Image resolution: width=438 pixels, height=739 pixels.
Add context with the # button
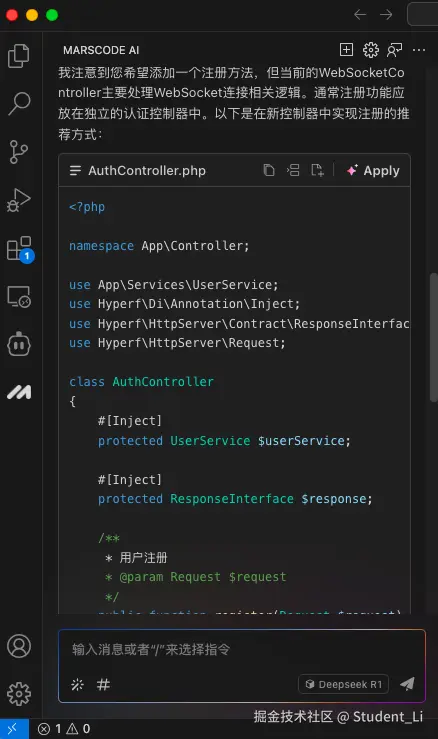pos(103,684)
